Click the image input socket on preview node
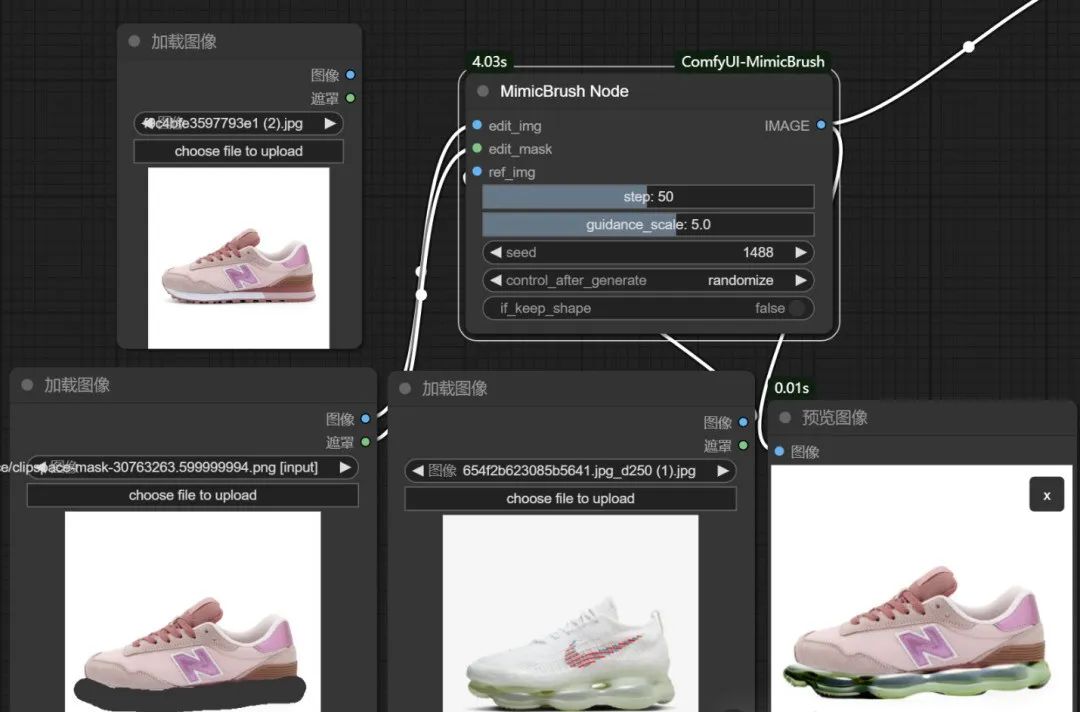 (779, 451)
